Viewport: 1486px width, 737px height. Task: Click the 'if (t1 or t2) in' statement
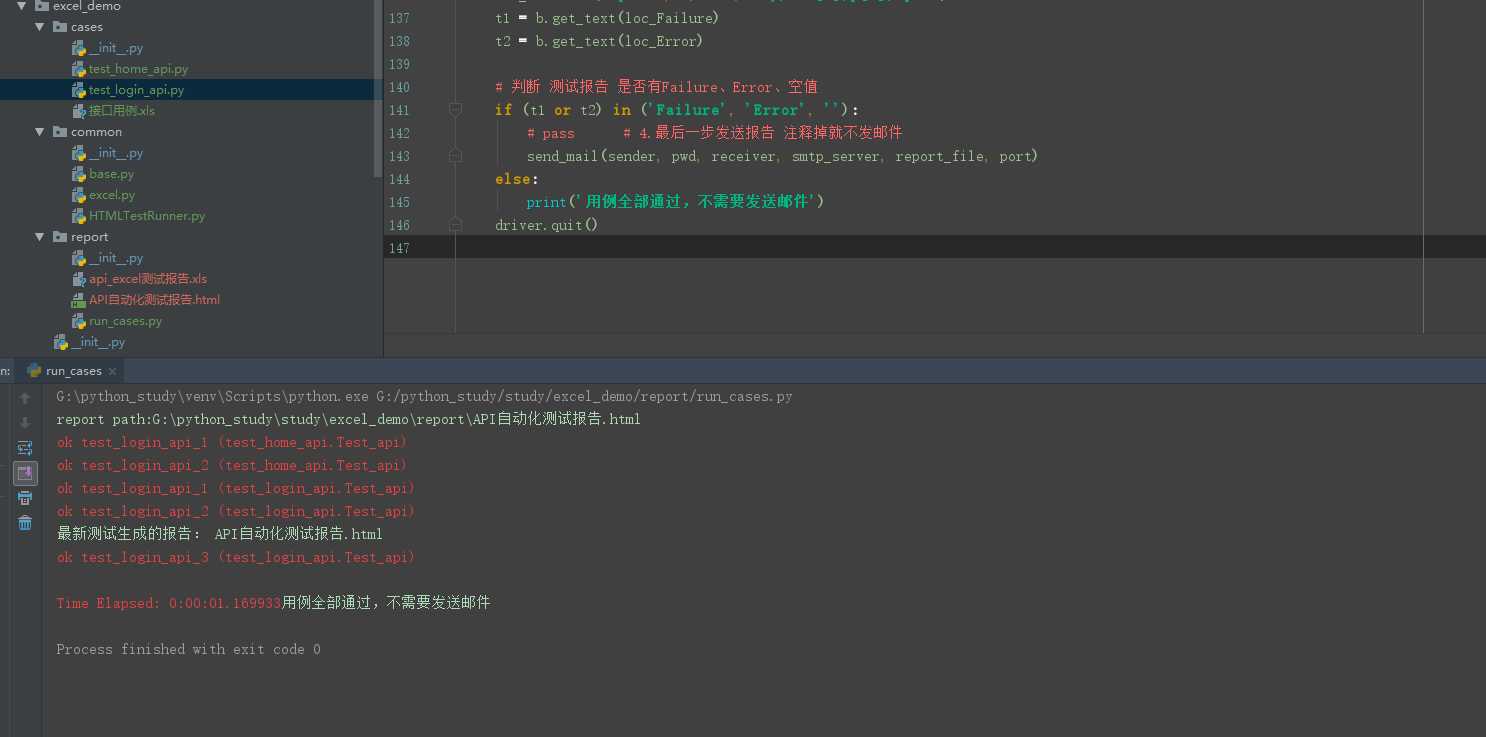click(677, 110)
